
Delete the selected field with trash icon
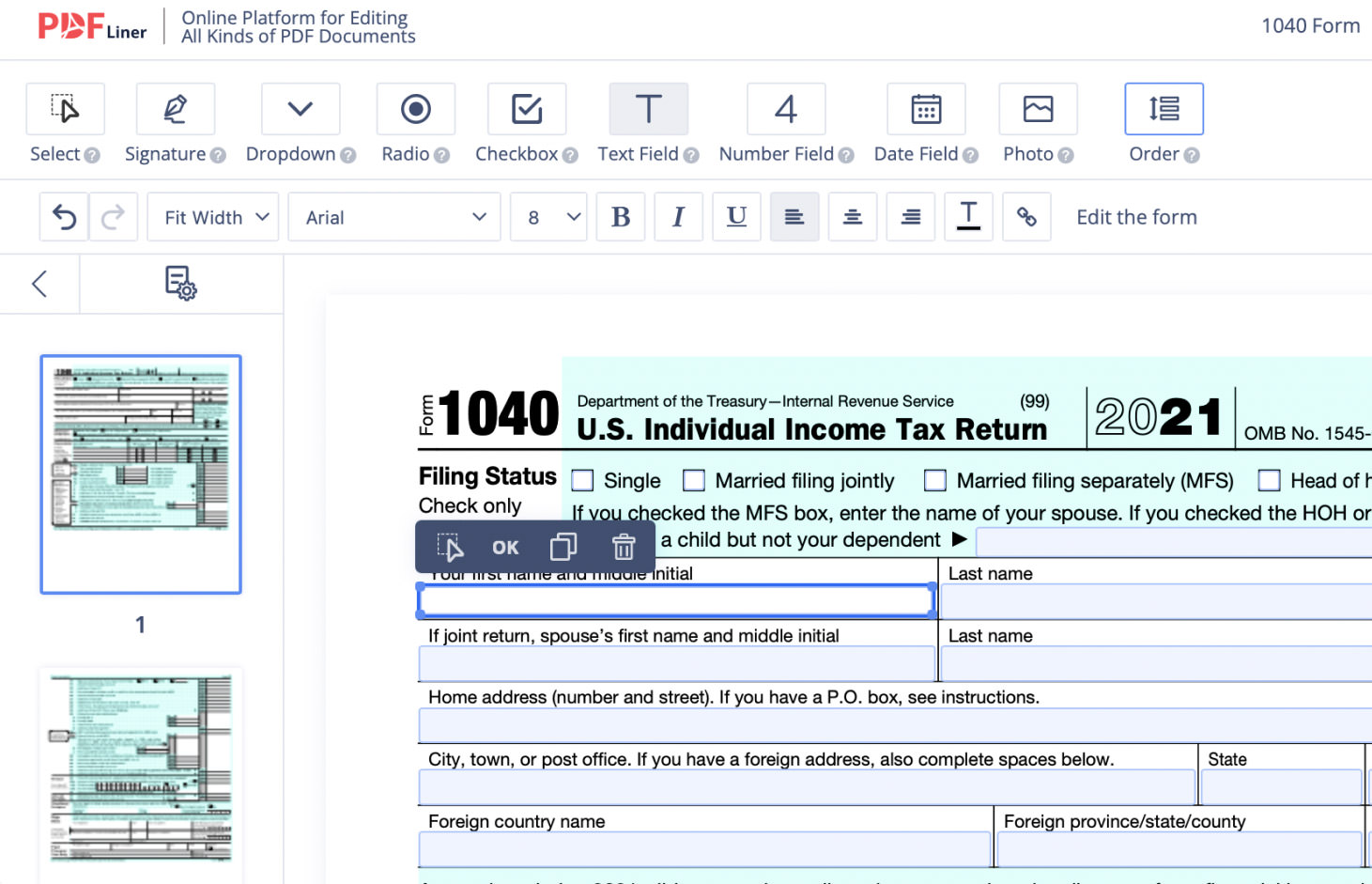coord(624,547)
